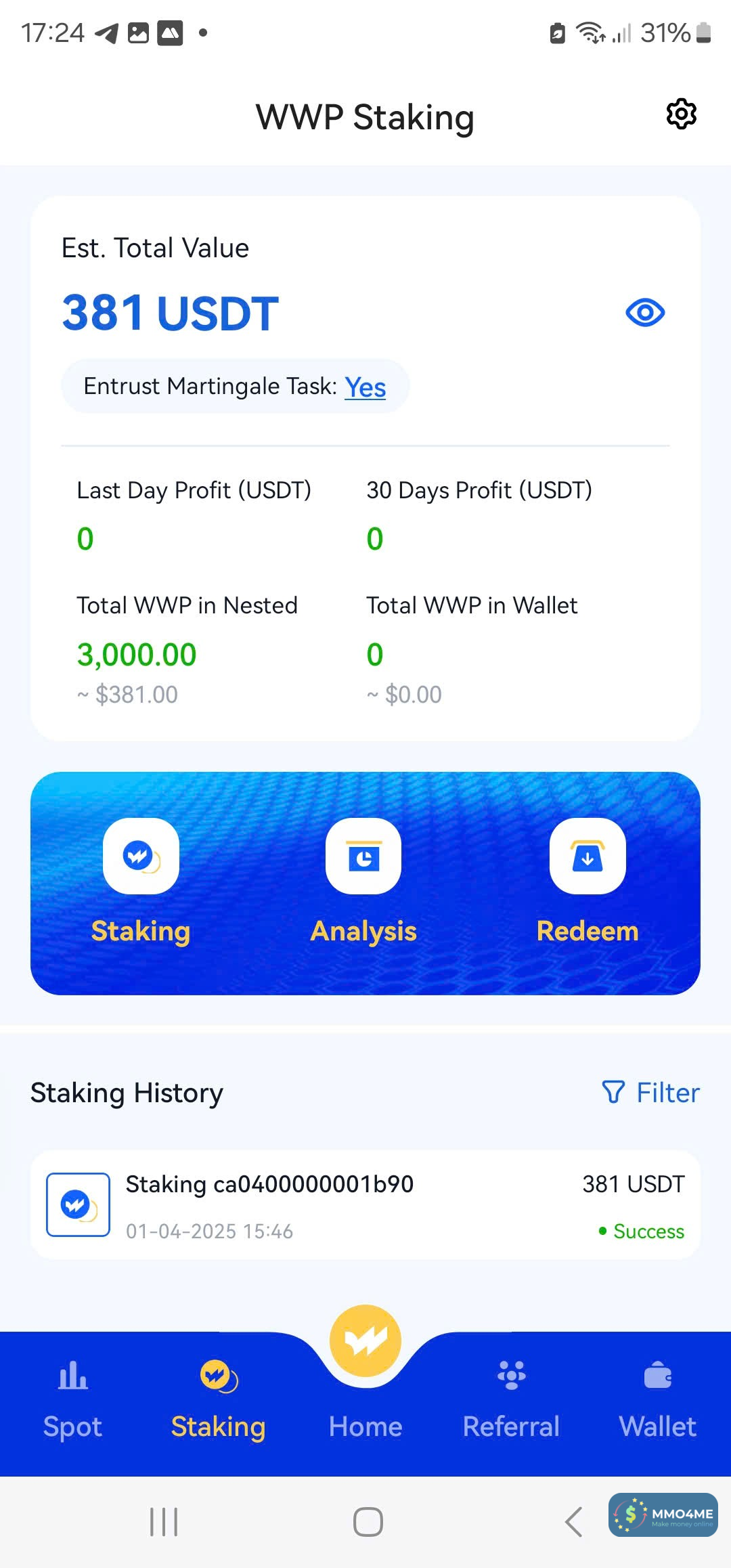The width and height of the screenshot is (731, 1568).
Task: Open the Analysis chart icon
Action: click(363, 856)
